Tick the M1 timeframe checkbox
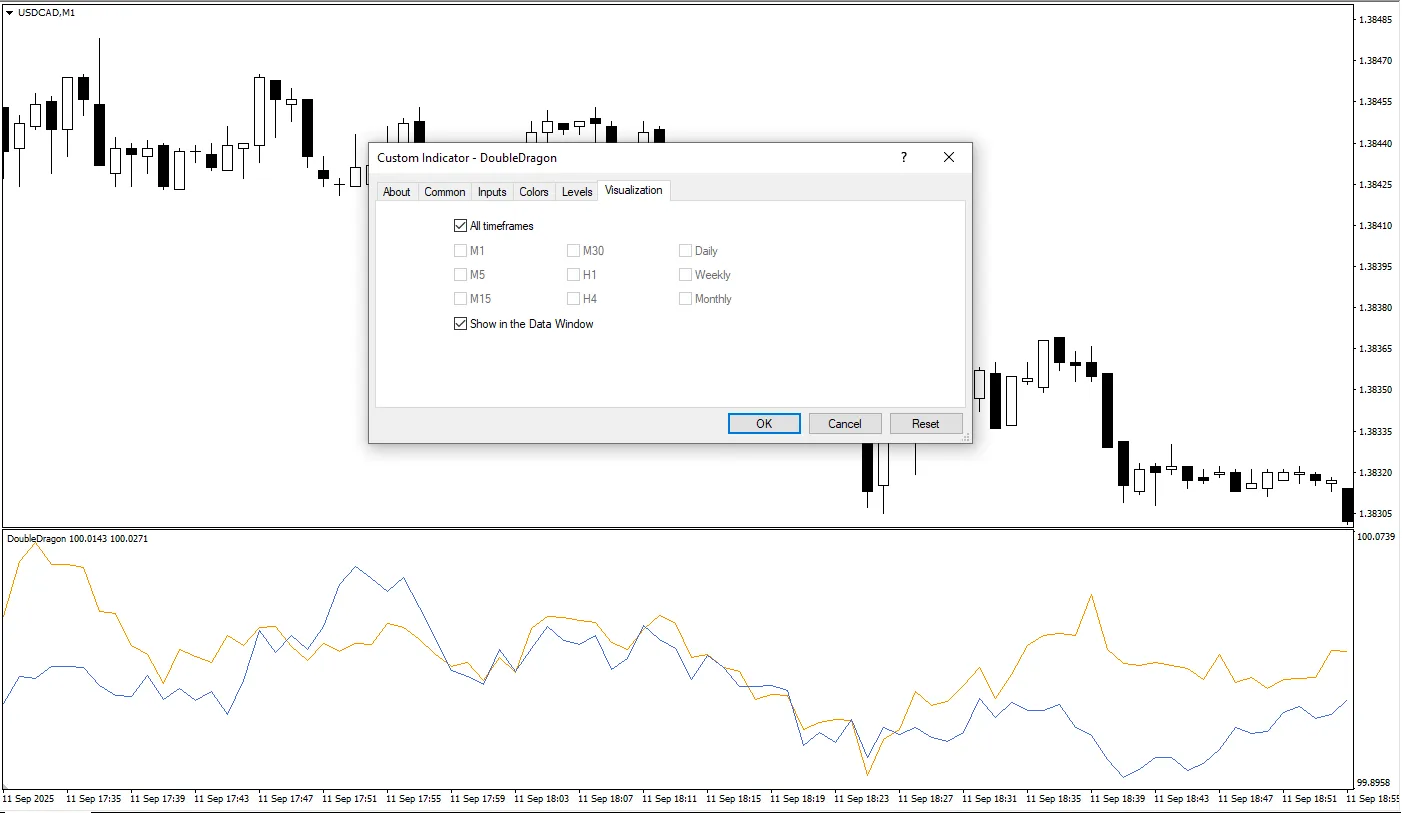Image resolution: width=1402 pixels, height=813 pixels. click(x=461, y=251)
